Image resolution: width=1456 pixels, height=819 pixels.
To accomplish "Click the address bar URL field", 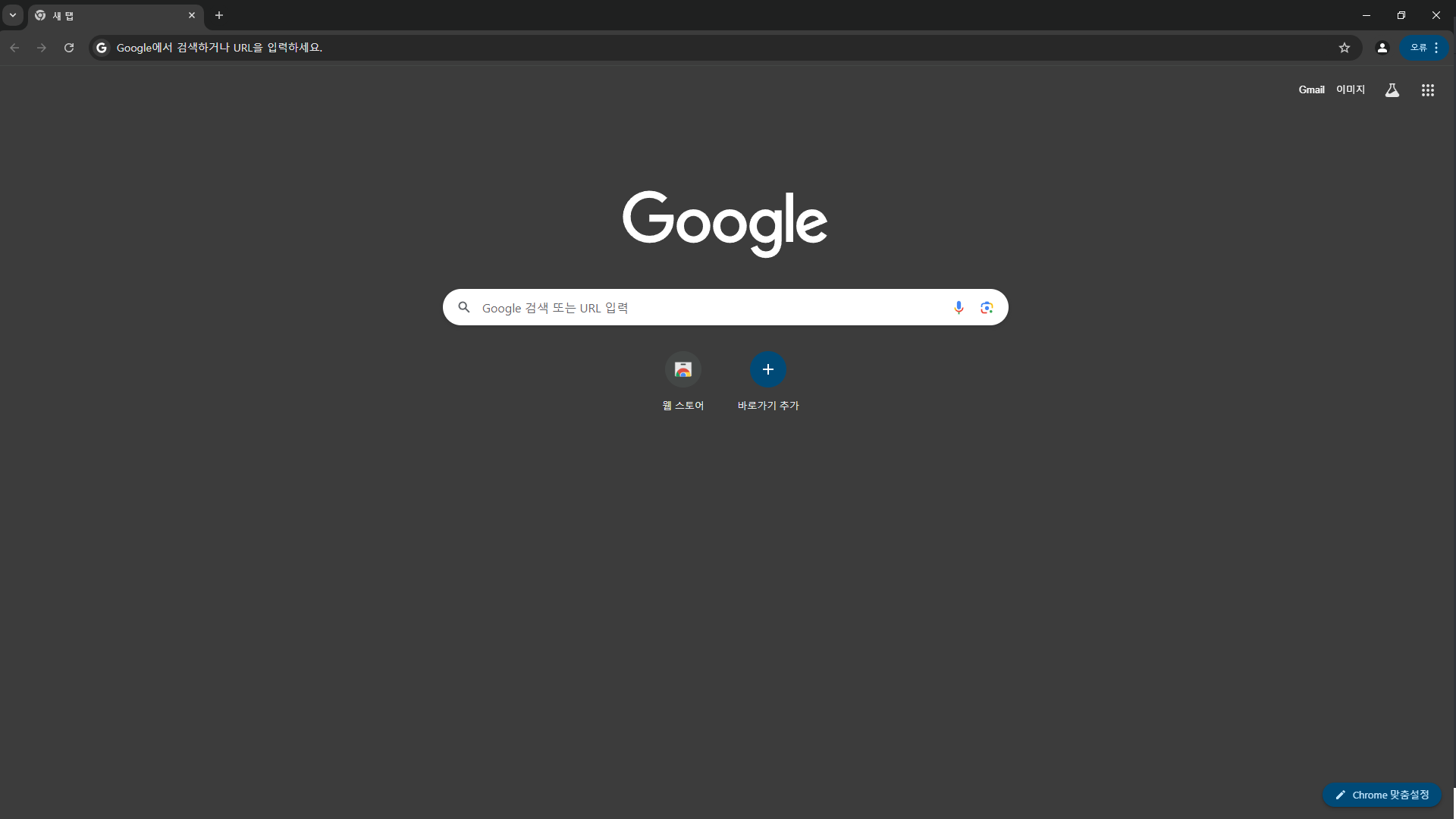I will (682, 48).
